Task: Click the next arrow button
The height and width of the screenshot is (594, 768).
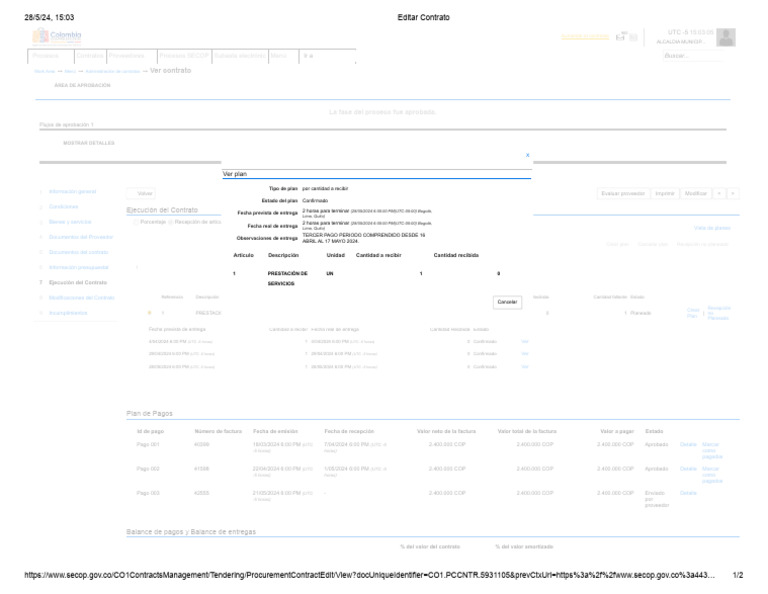Action: (x=733, y=193)
